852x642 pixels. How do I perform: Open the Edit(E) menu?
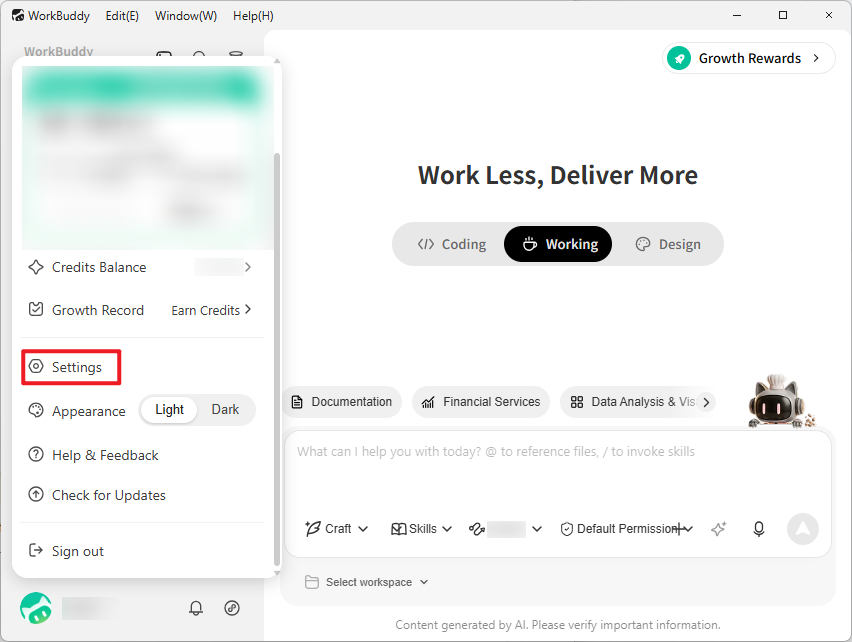122,16
